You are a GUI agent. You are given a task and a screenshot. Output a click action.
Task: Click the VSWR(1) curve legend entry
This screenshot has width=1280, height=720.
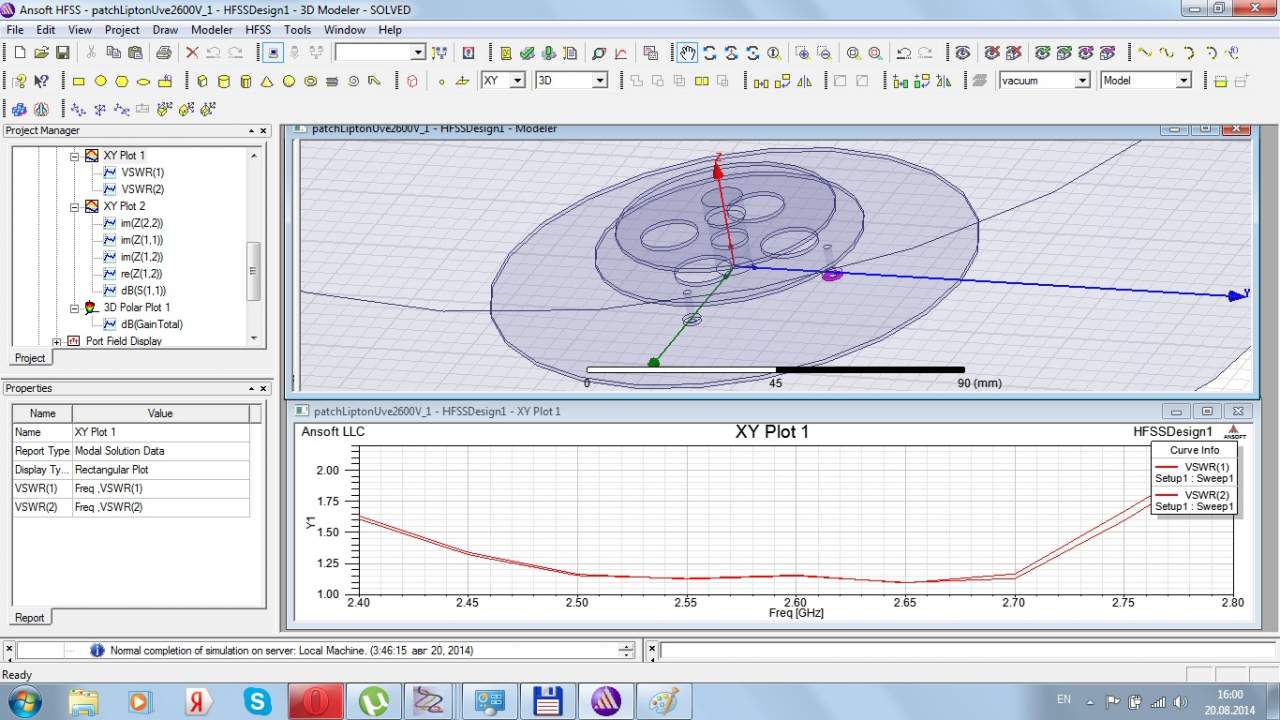click(1206, 467)
